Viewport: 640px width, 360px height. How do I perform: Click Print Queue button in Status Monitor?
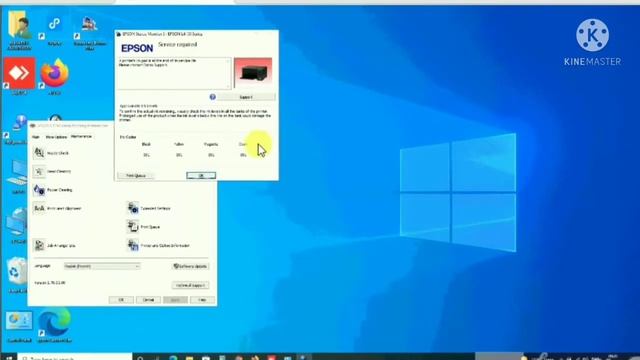pos(136,176)
